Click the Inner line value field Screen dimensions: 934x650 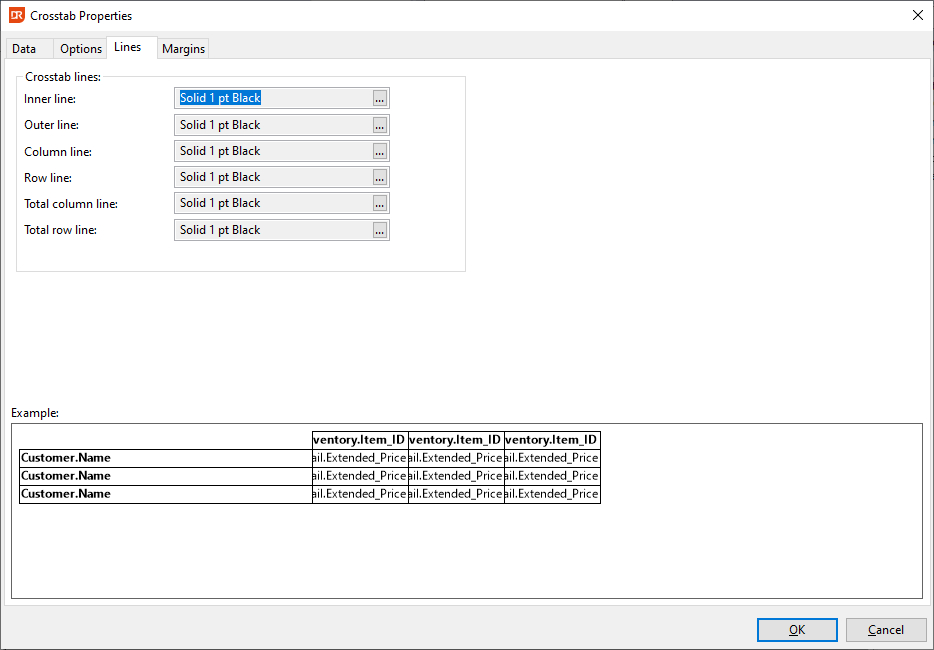(x=274, y=98)
